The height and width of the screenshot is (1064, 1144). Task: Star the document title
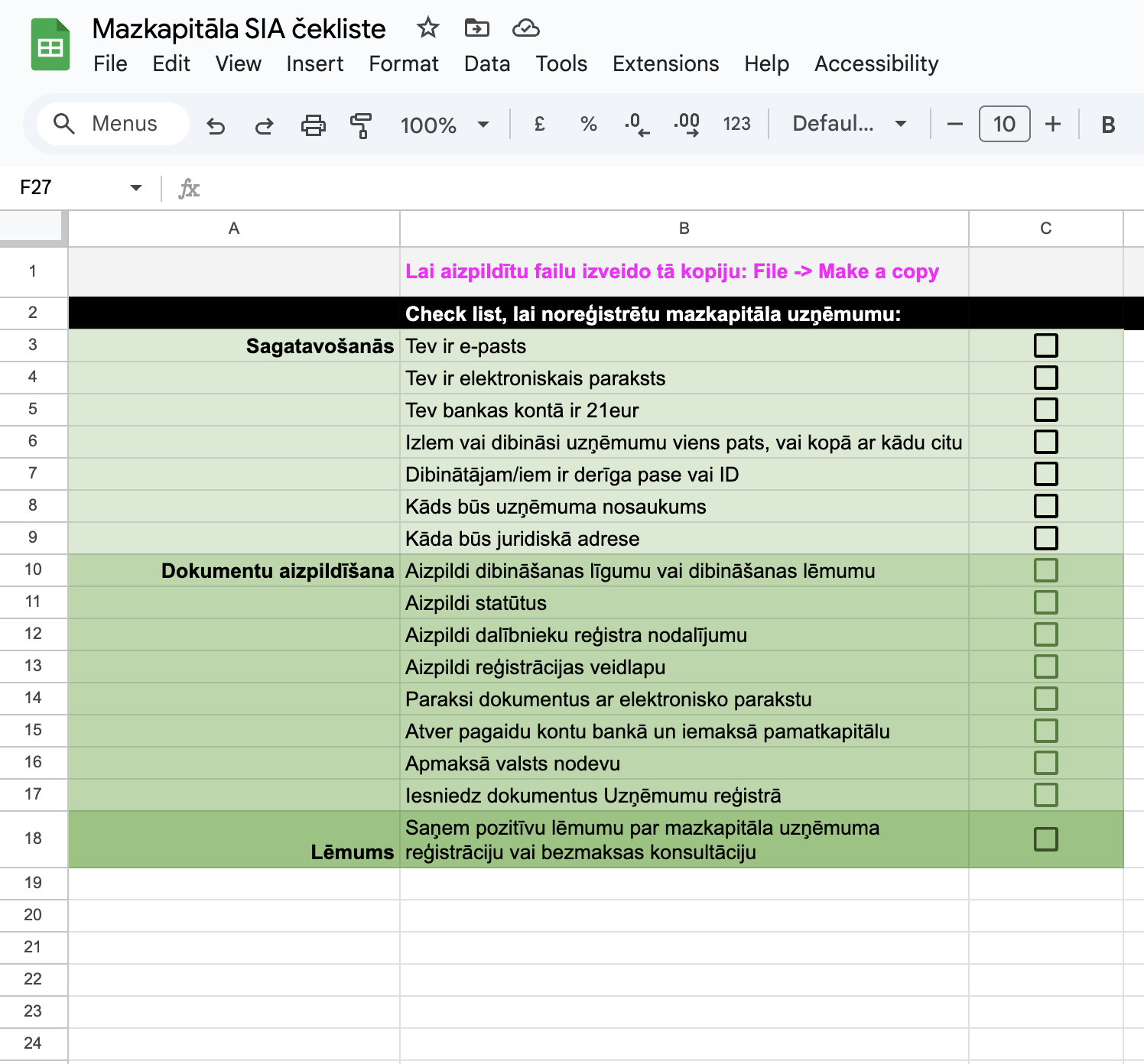pos(427,28)
